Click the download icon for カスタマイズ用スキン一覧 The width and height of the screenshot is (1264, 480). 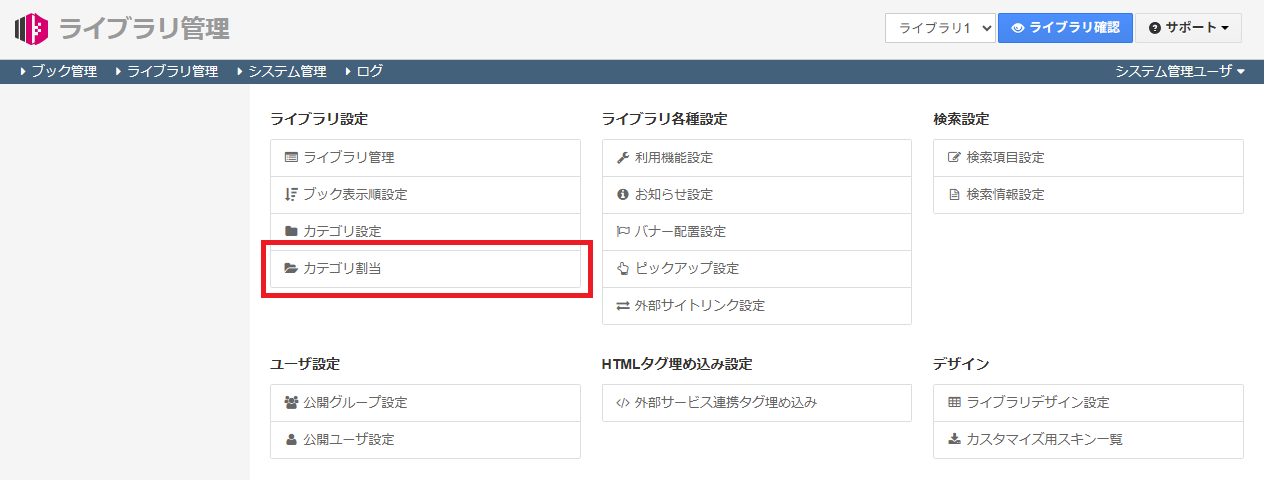(954, 440)
